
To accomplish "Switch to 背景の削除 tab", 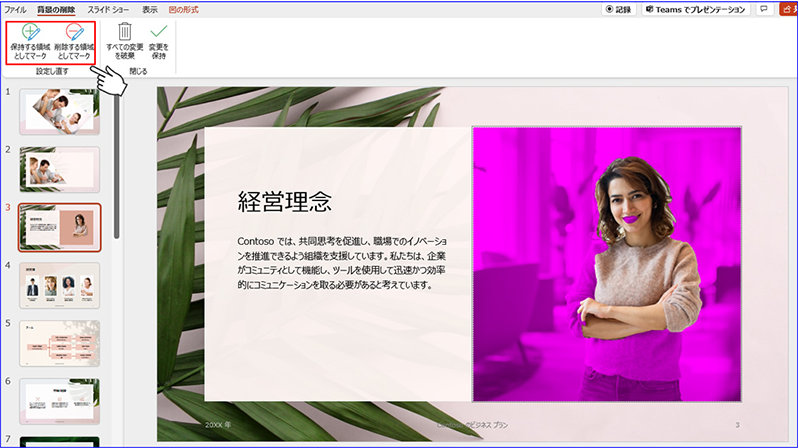I will pyautogui.click(x=56, y=9).
